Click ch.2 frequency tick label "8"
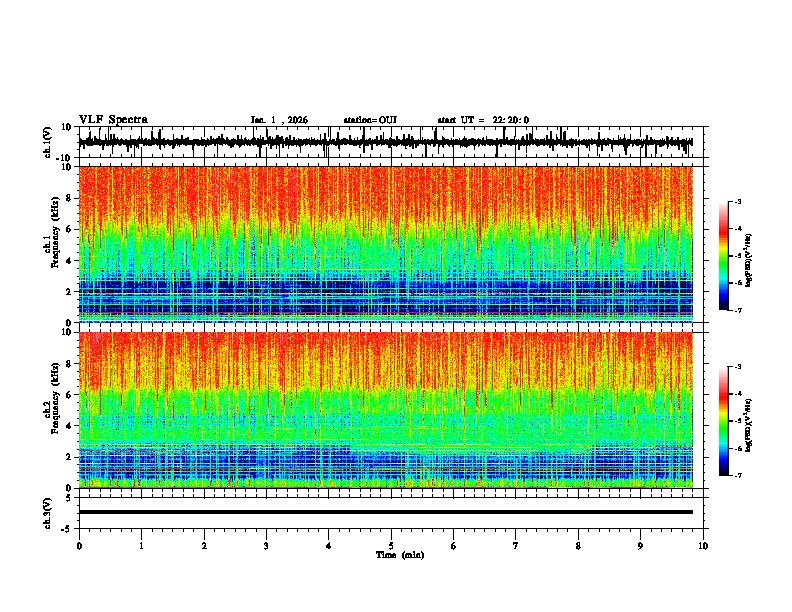The width and height of the screenshot is (792, 612). pyautogui.click(x=70, y=364)
